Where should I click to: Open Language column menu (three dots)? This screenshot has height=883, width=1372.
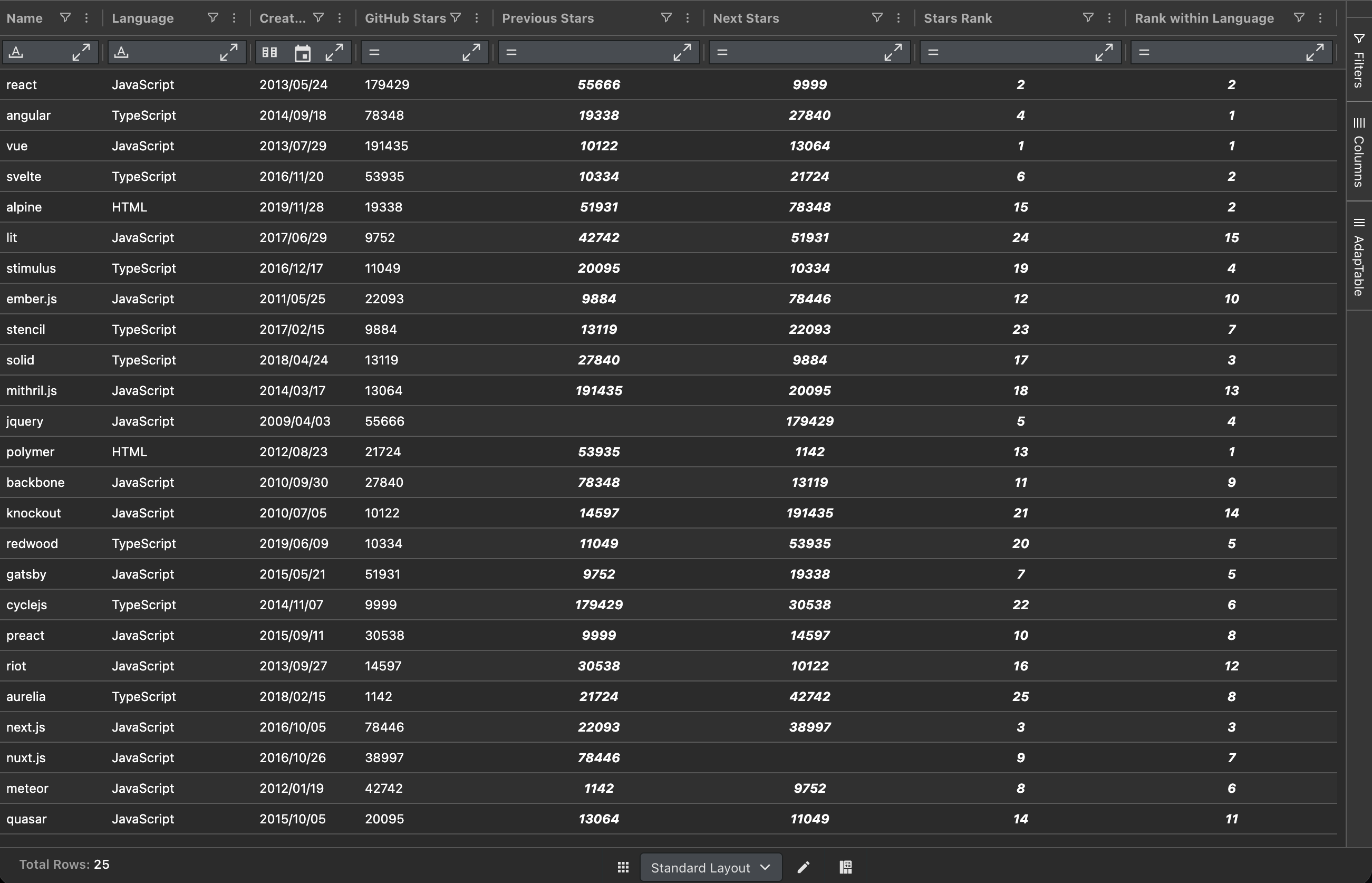[x=234, y=18]
